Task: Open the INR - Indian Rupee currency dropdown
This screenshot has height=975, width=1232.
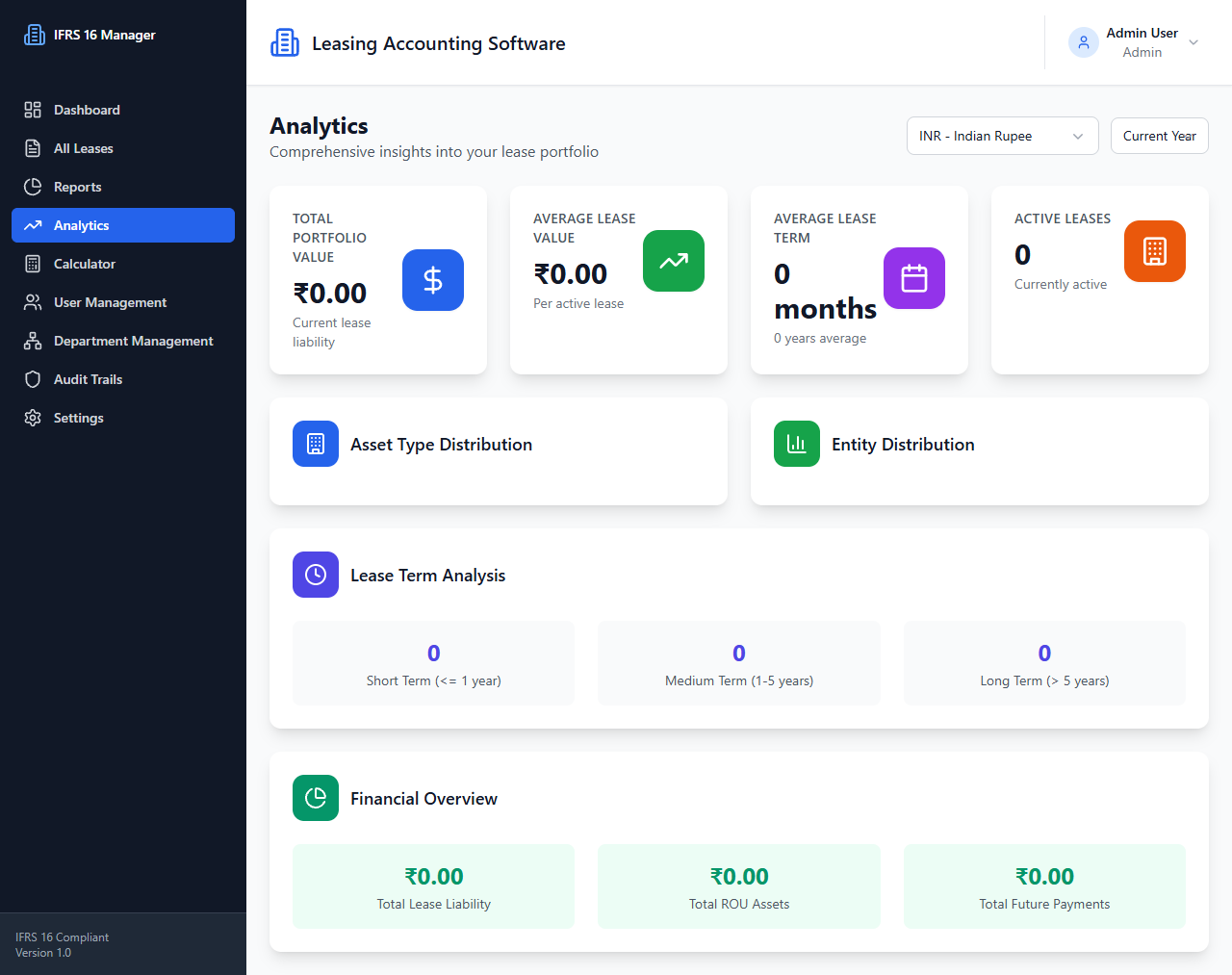Action: (x=1002, y=136)
